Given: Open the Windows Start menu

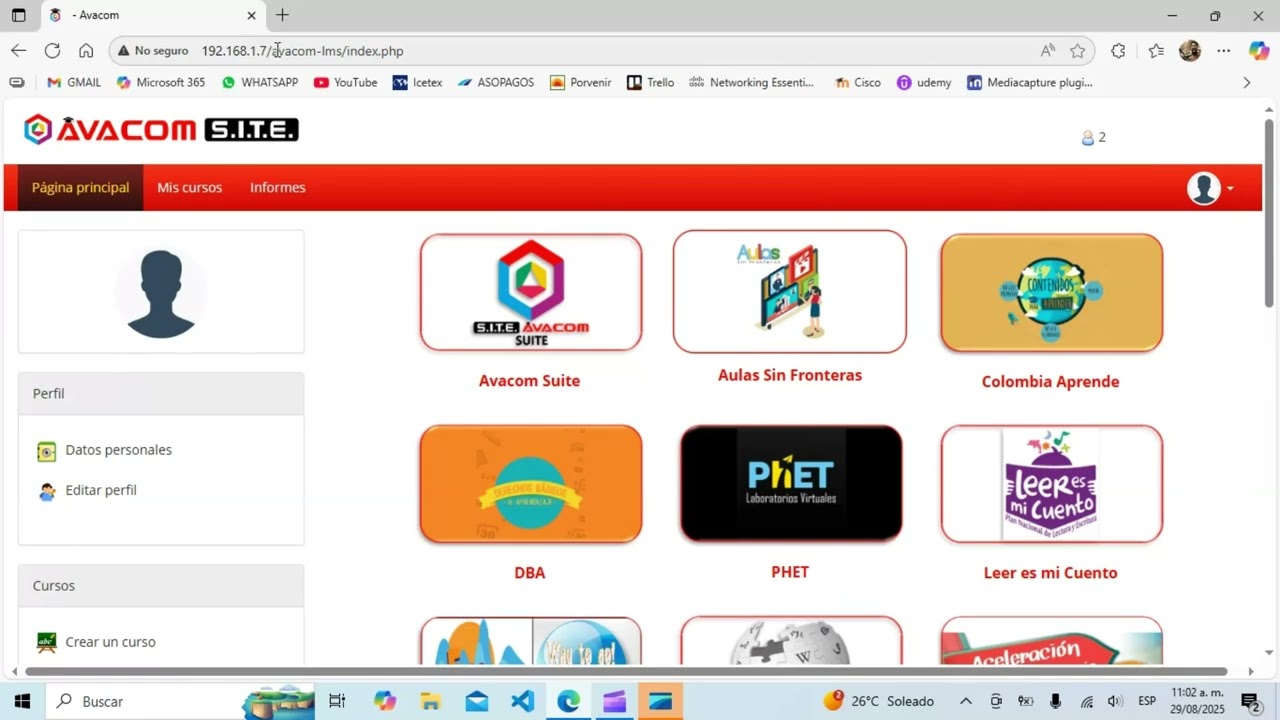Looking at the screenshot, I should (x=22, y=701).
